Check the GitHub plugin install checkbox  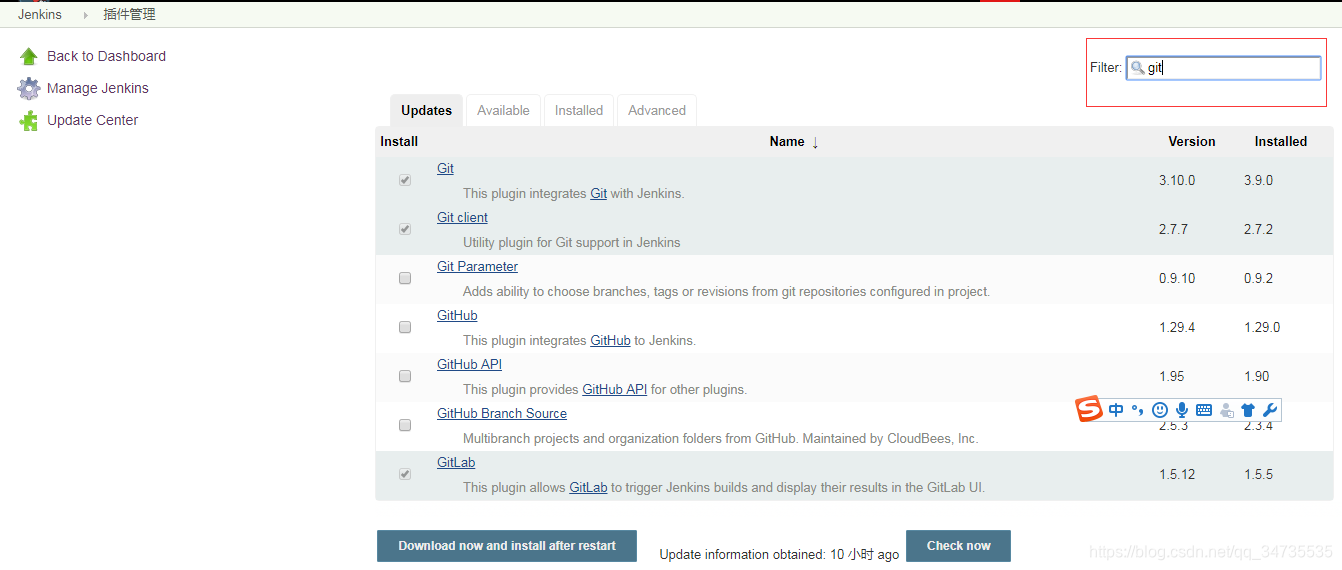tap(405, 327)
